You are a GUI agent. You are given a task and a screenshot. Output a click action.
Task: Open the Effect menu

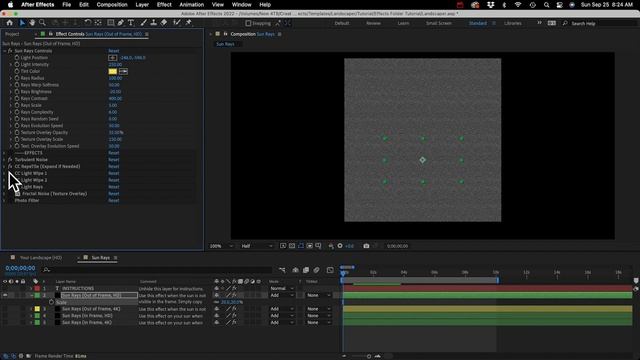[x=164, y=4]
